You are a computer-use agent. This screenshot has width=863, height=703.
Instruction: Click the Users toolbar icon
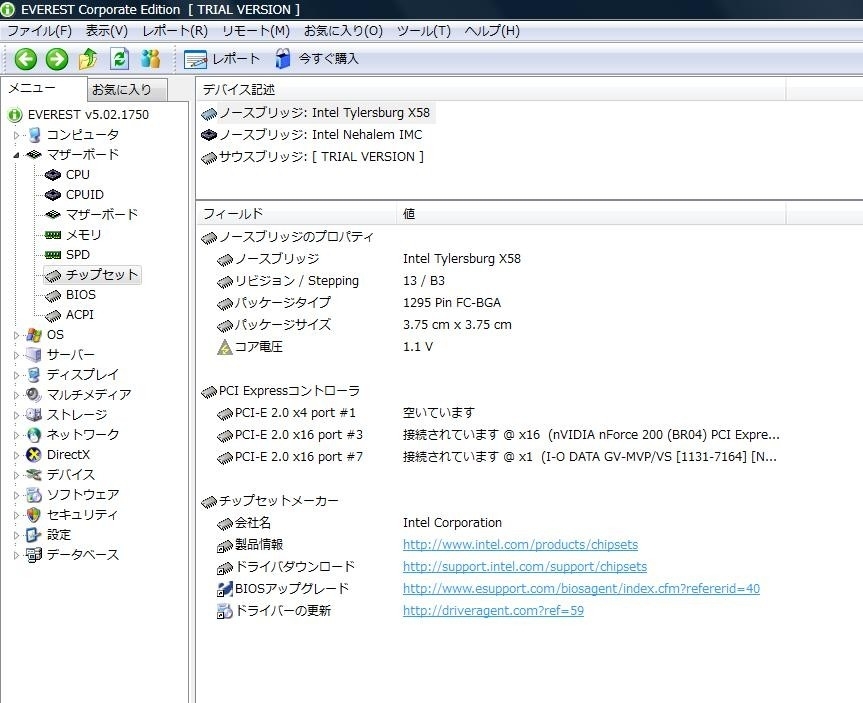click(x=150, y=59)
